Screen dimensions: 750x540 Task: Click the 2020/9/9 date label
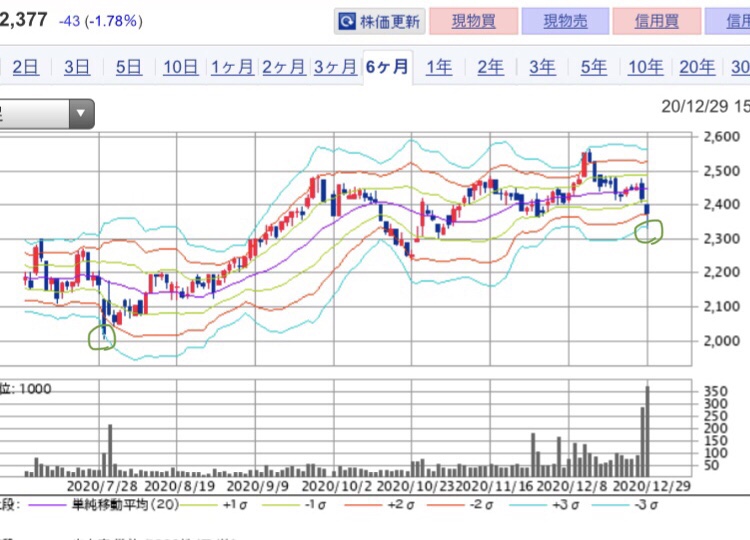258,486
